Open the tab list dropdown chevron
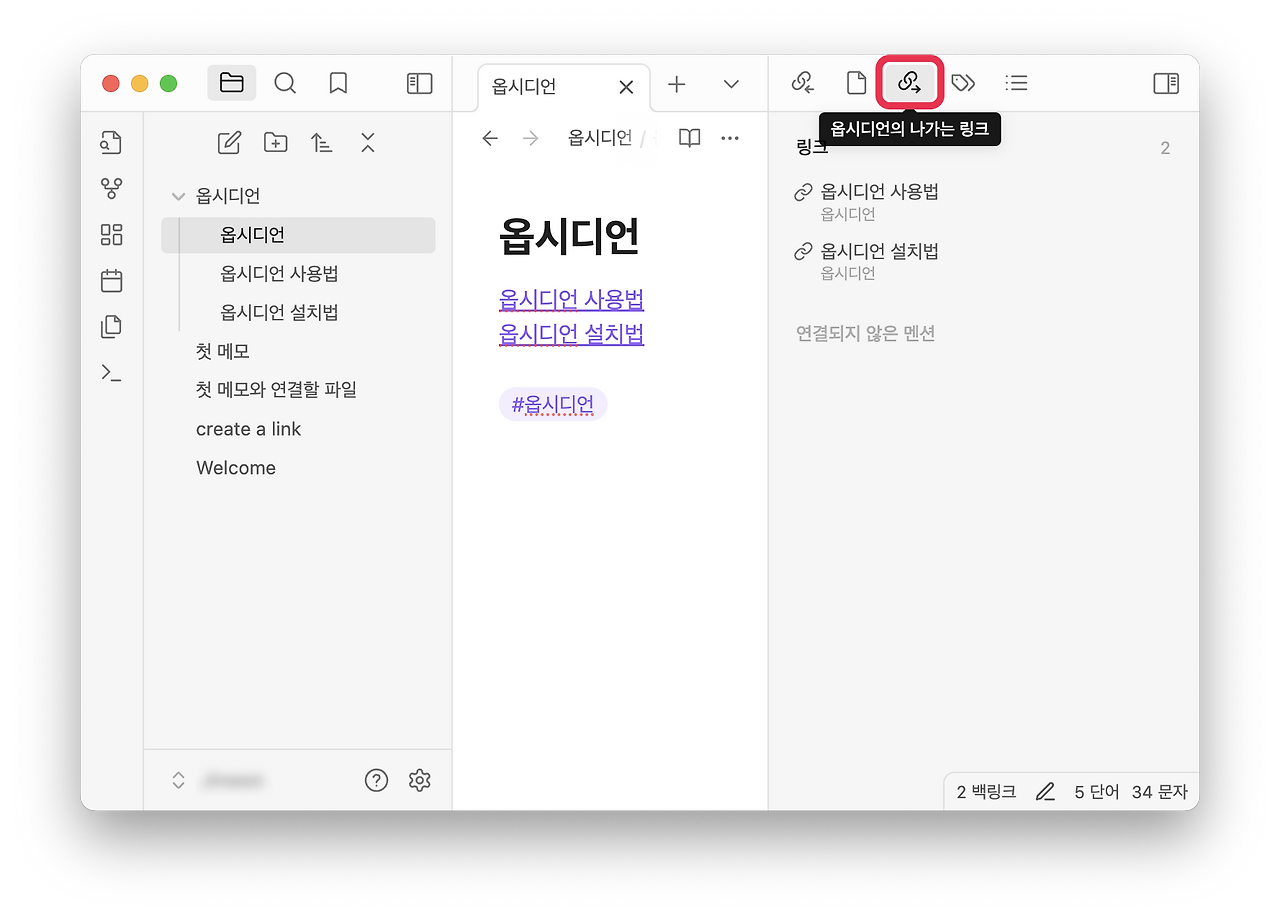Image resolution: width=1280 pixels, height=917 pixels. tap(731, 85)
